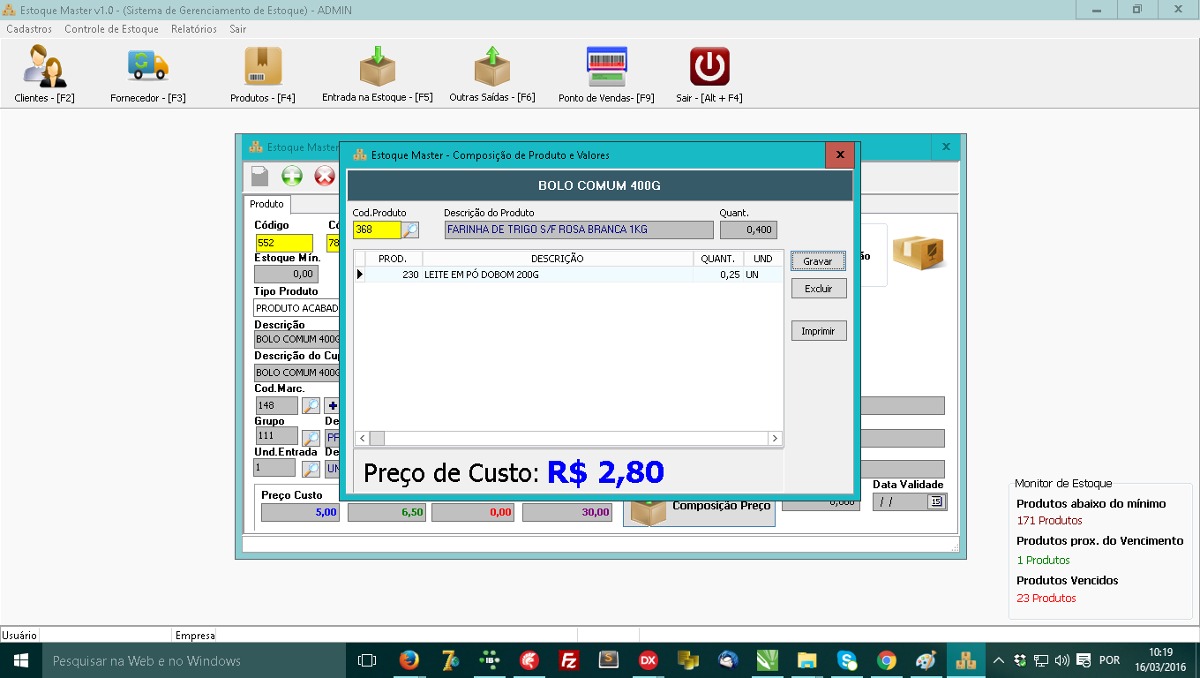Click Estoque Master taskbar icon

(966, 660)
